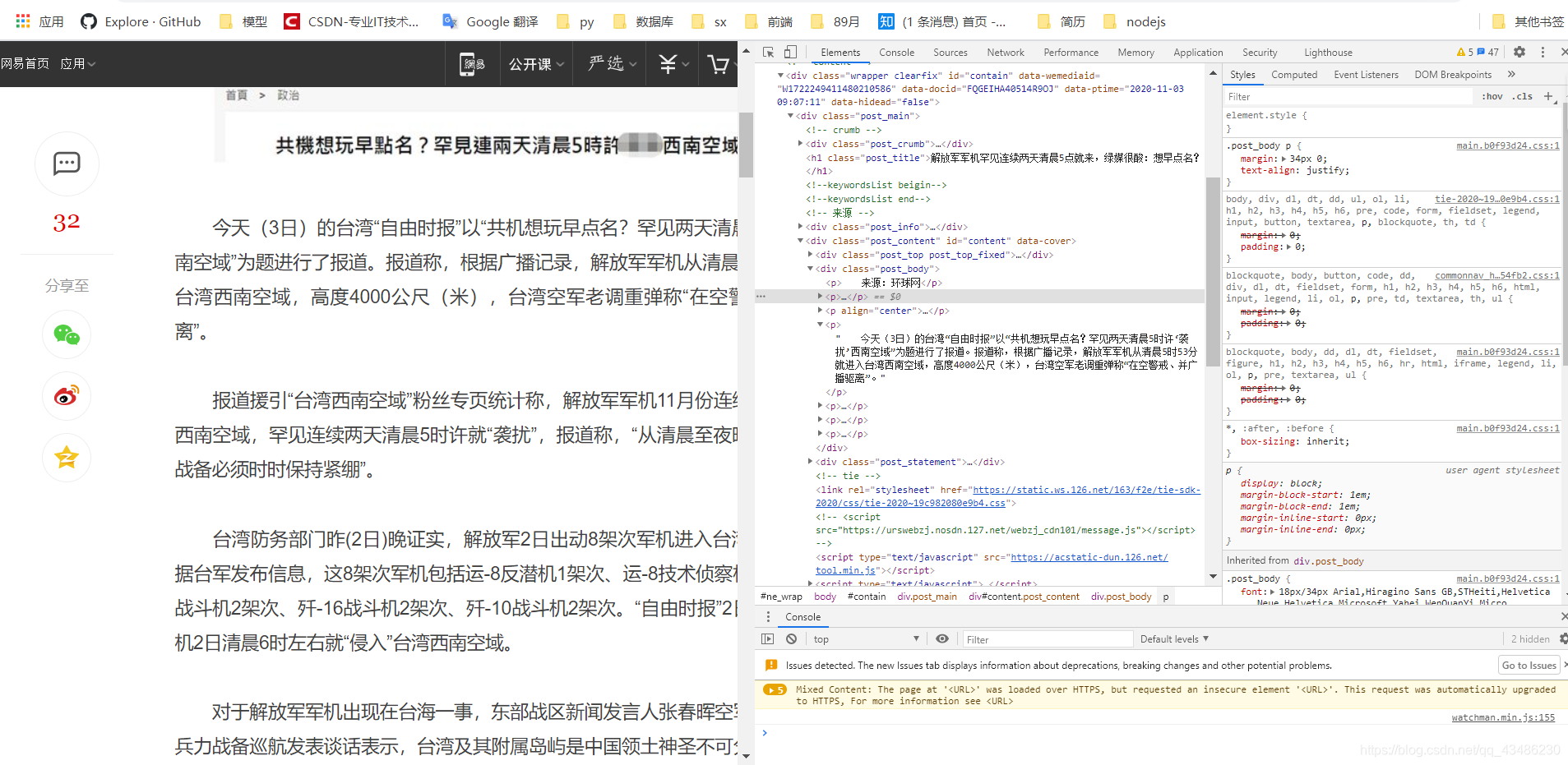Expand the 公开课 dropdown menu
This screenshot has height=765, width=1568.
pyautogui.click(x=536, y=63)
